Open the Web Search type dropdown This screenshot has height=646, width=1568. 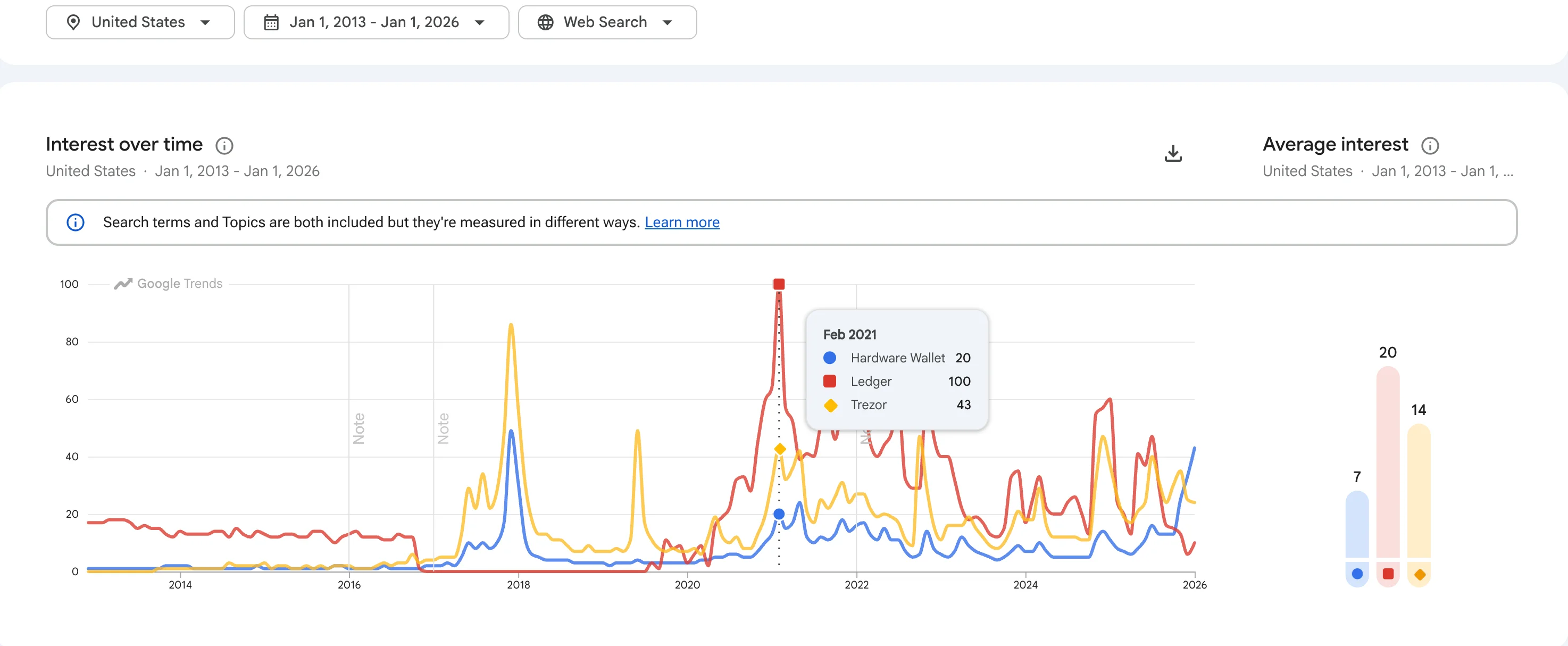[607, 22]
